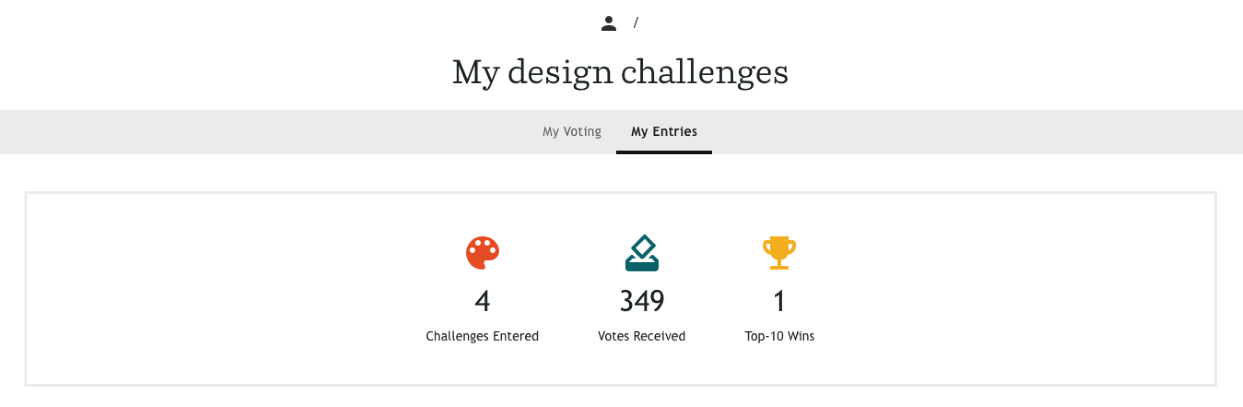Switch to the My Voting tab

tap(572, 132)
